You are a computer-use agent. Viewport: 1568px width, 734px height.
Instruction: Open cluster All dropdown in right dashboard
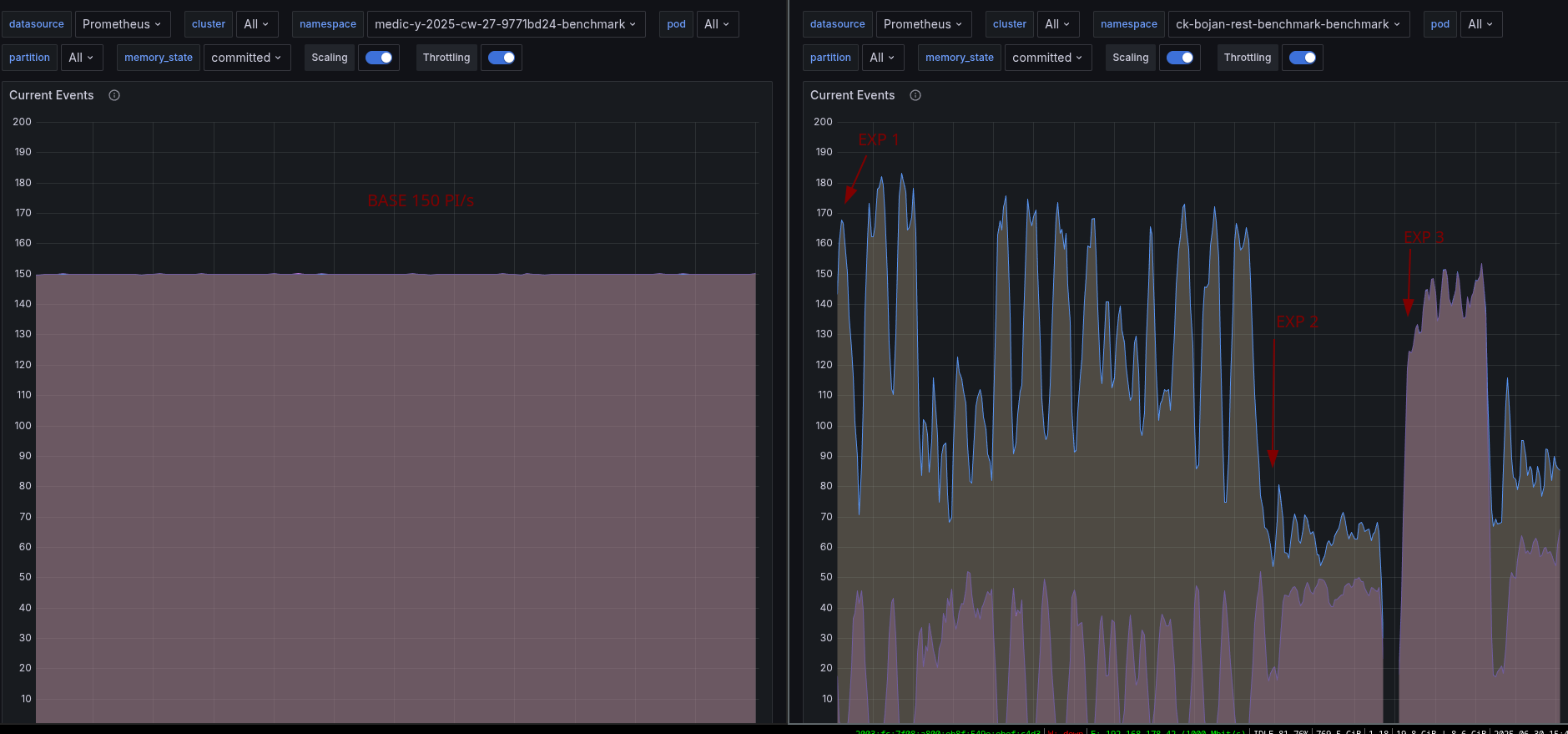pos(1058,24)
